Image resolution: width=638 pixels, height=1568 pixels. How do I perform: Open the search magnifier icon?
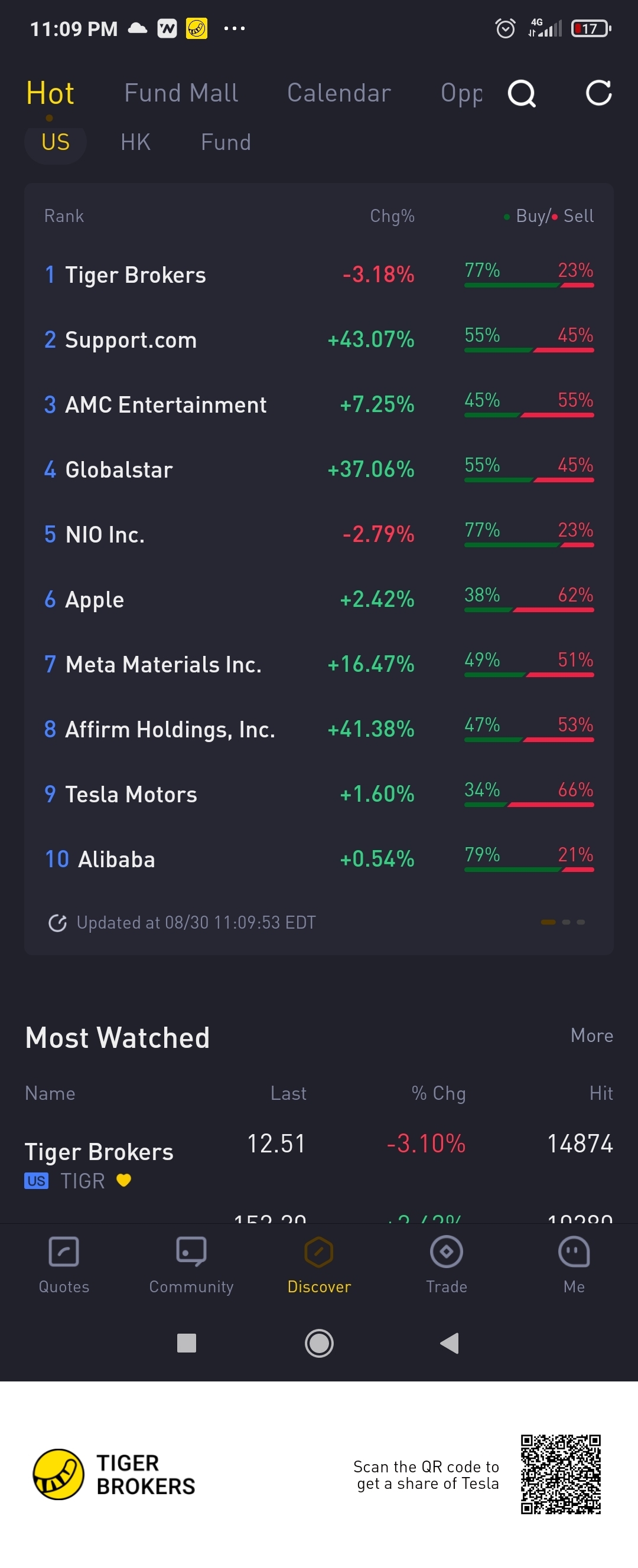522,94
